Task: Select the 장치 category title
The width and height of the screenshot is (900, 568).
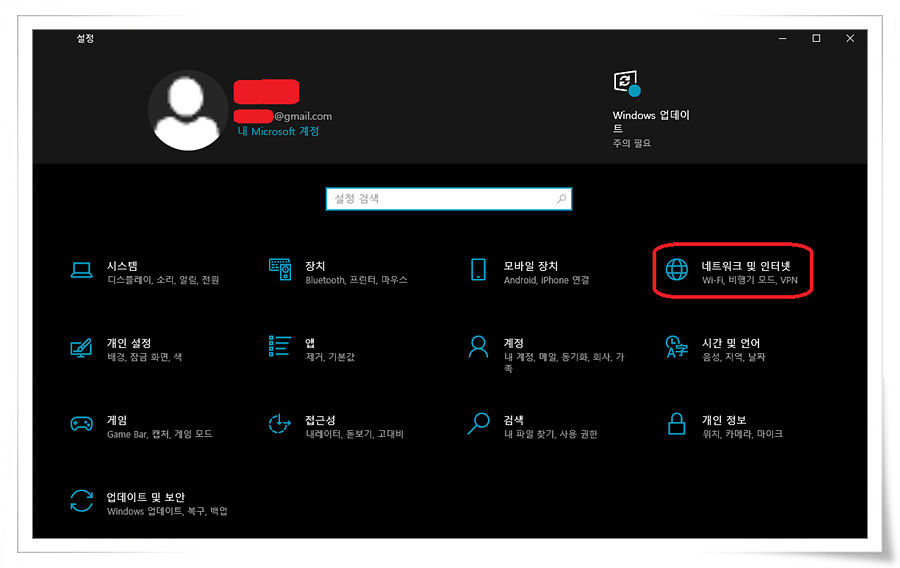Action: 315,266
